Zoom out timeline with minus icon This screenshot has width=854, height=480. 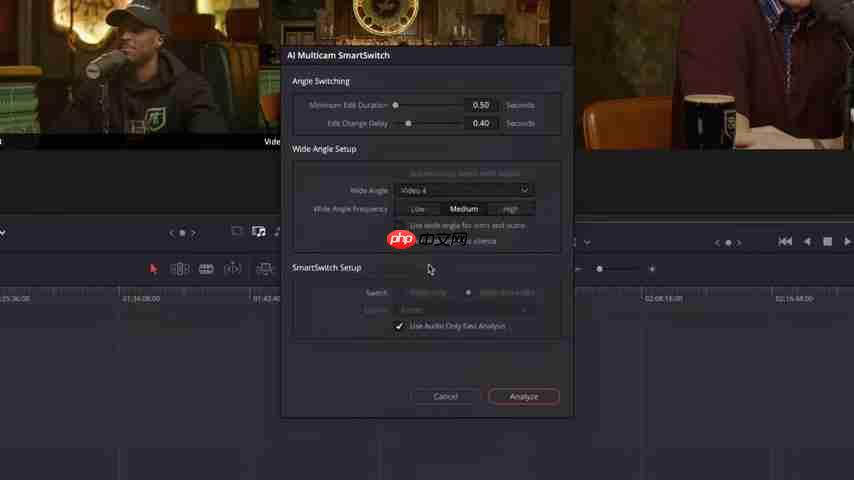tap(578, 269)
